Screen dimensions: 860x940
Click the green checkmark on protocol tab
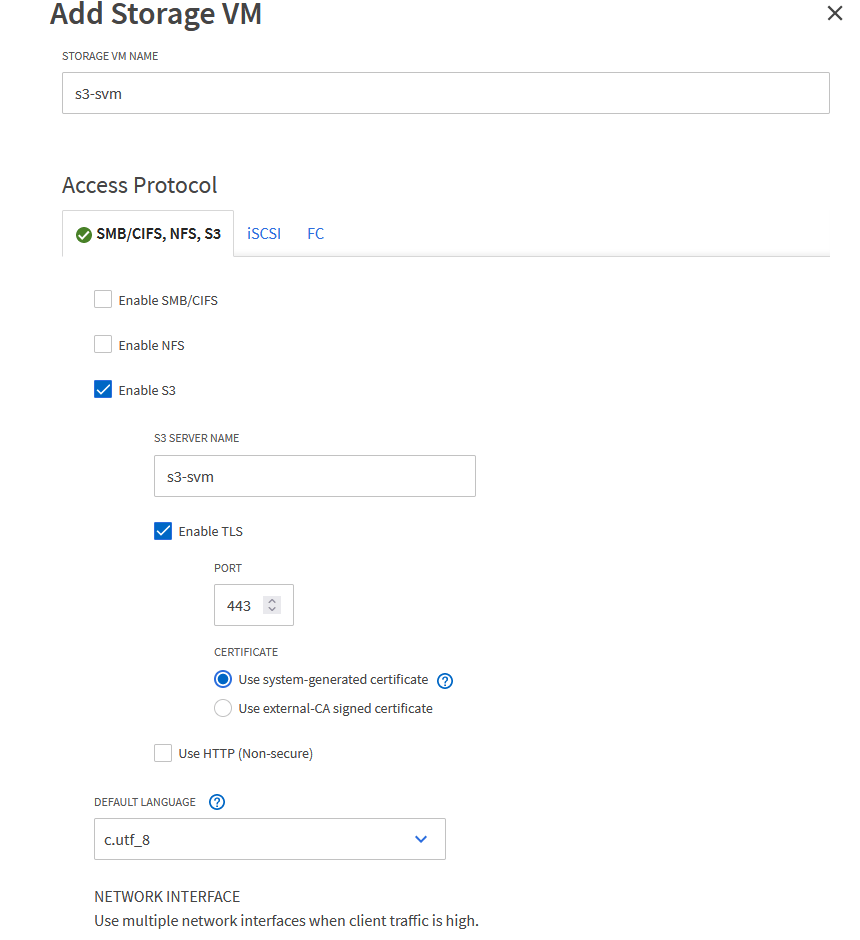coord(84,235)
